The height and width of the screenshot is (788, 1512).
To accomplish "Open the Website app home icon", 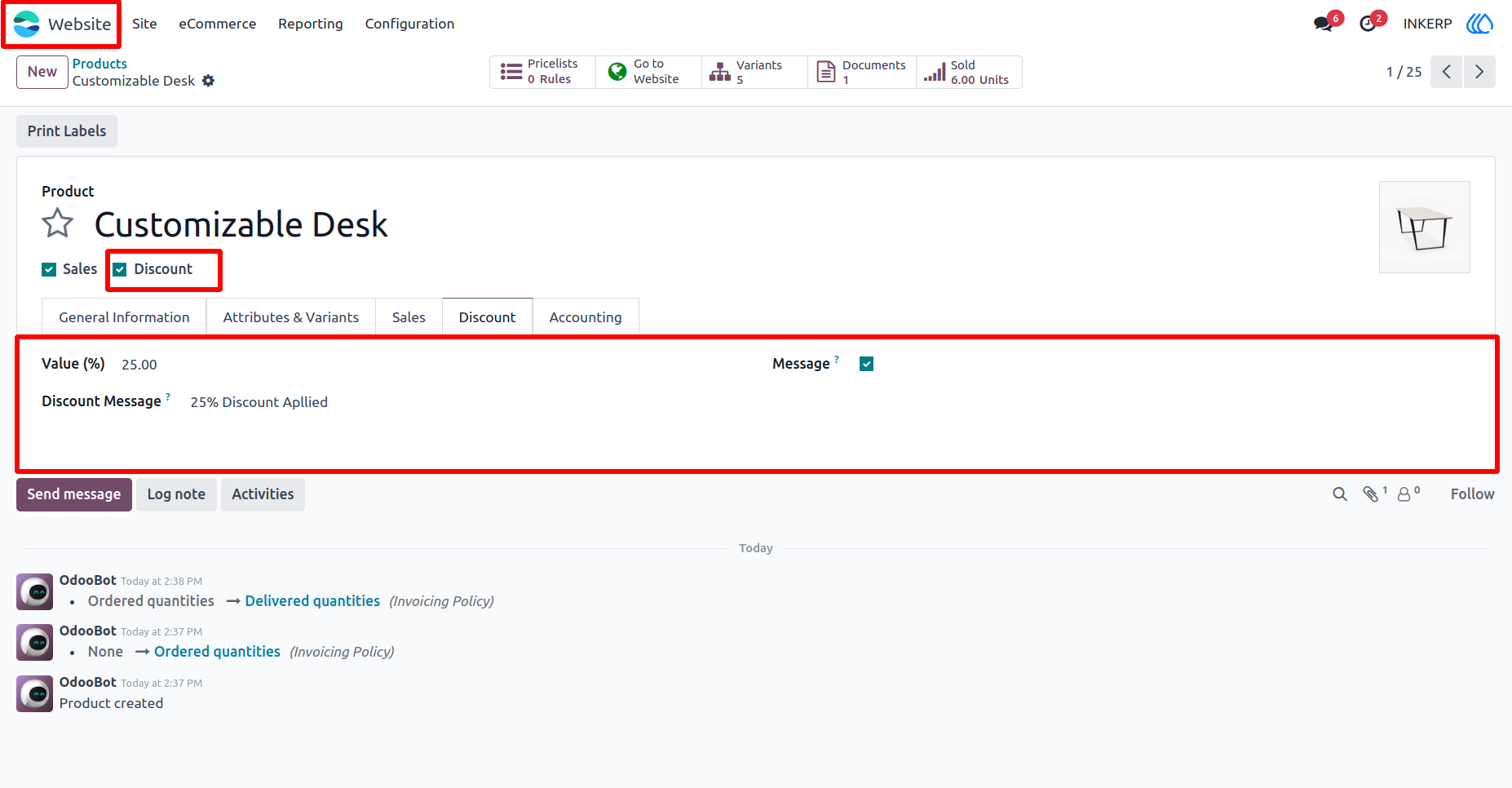I will tap(27, 24).
